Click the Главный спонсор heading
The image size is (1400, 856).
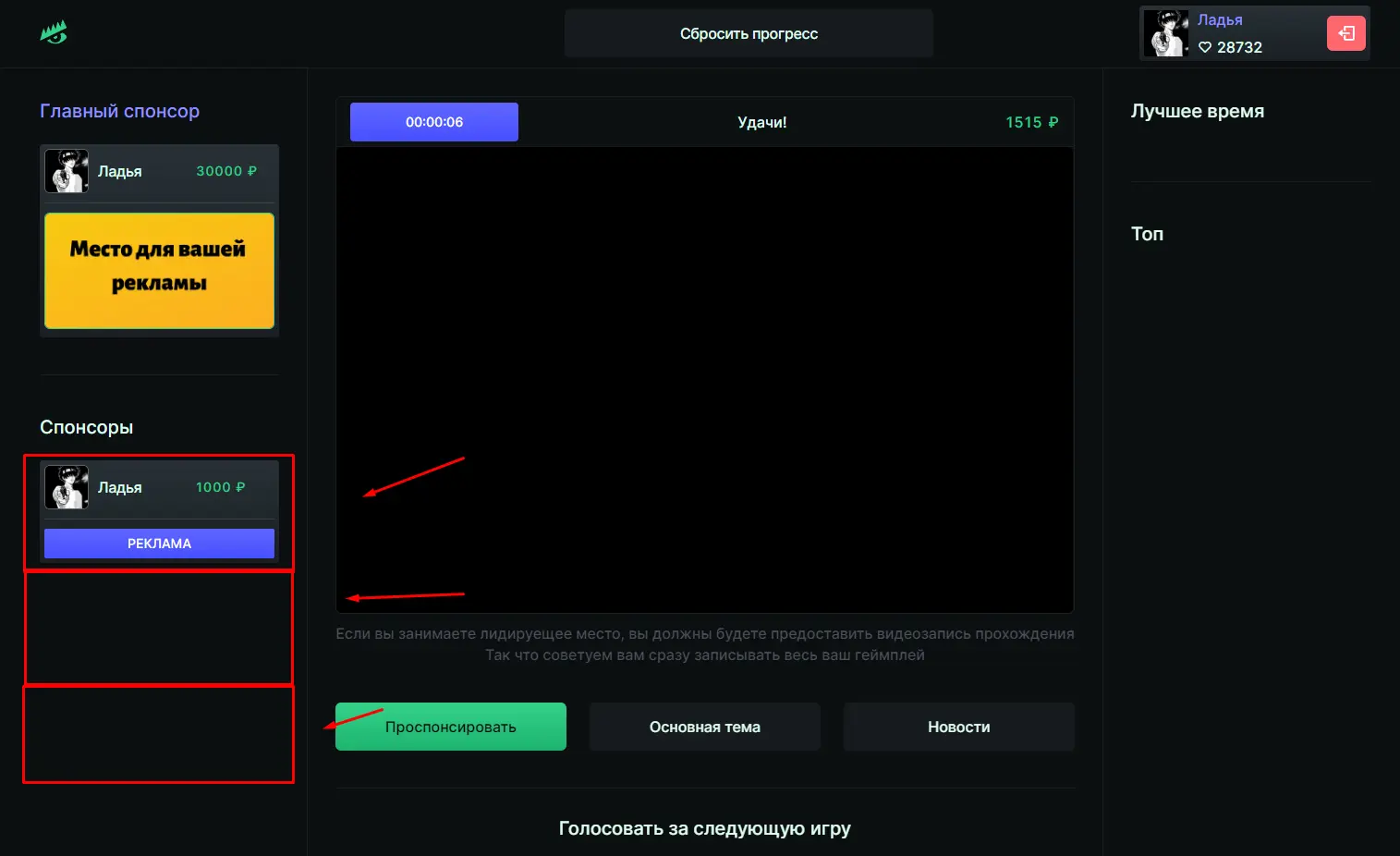[x=119, y=111]
